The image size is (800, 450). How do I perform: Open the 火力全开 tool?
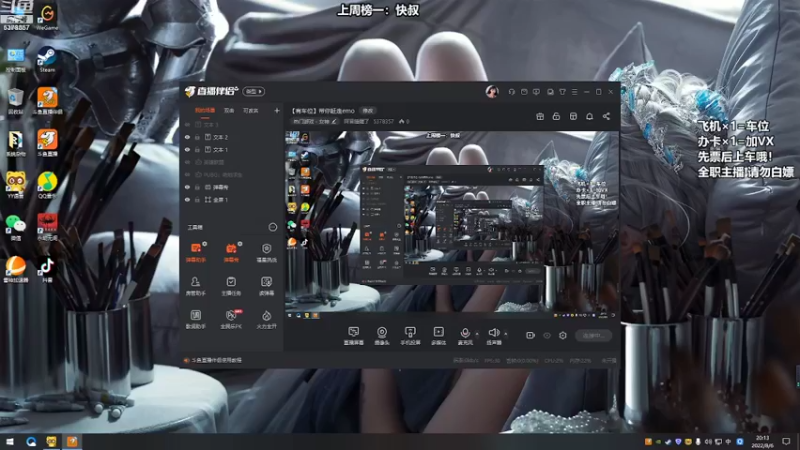pos(266,319)
